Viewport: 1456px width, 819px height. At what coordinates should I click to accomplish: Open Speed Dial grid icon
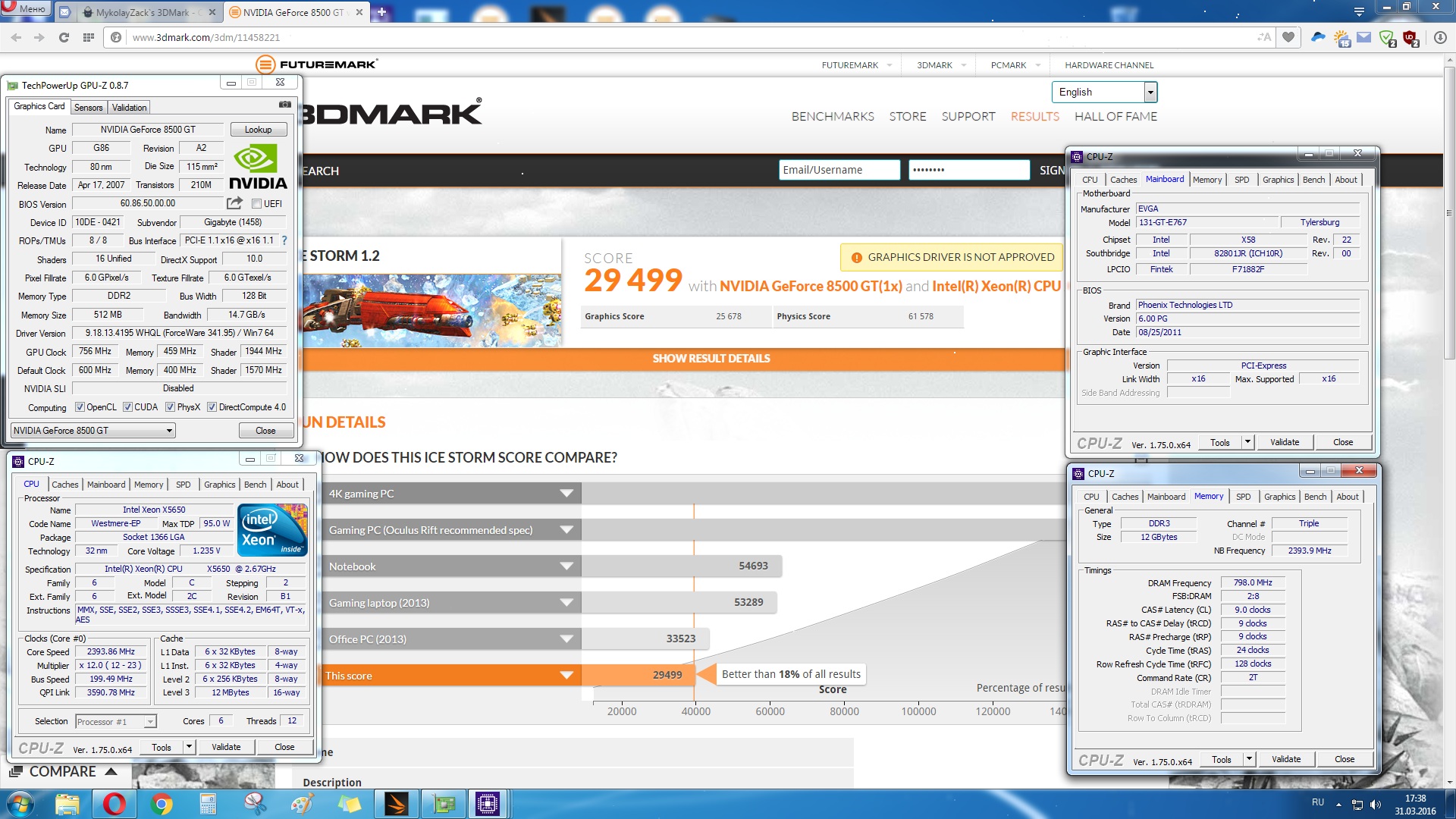[89, 37]
